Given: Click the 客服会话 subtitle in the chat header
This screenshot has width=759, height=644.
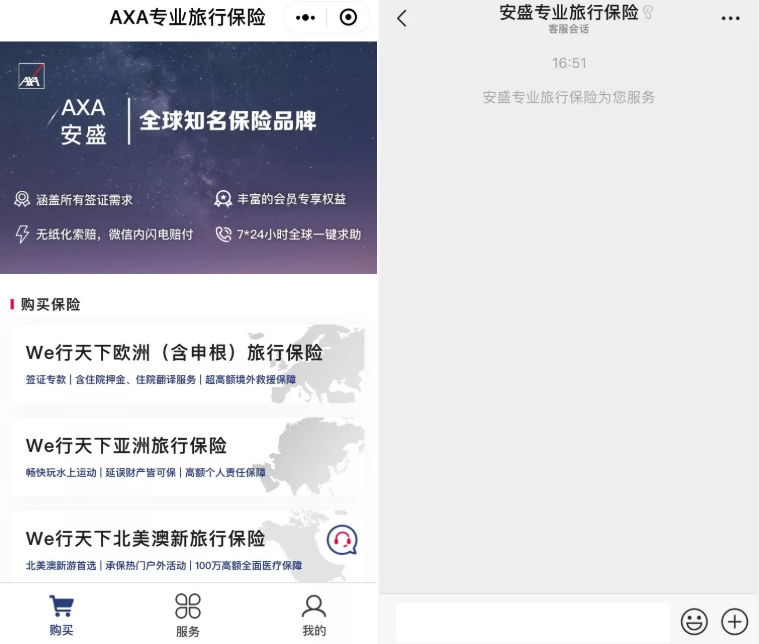Looking at the screenshot, I should tap(569, 29).
